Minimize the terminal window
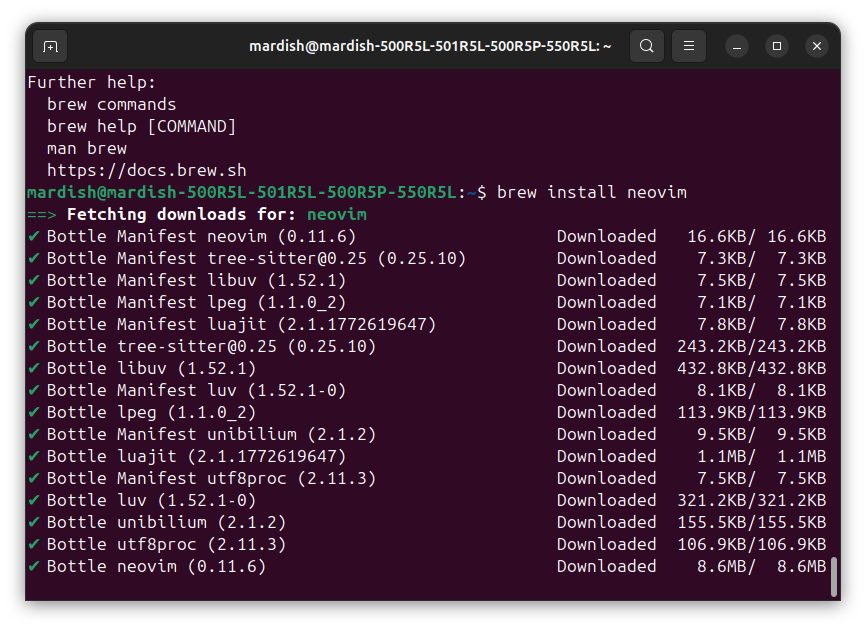The width and height of the screenshot is (866, 629). click(737, 46)
